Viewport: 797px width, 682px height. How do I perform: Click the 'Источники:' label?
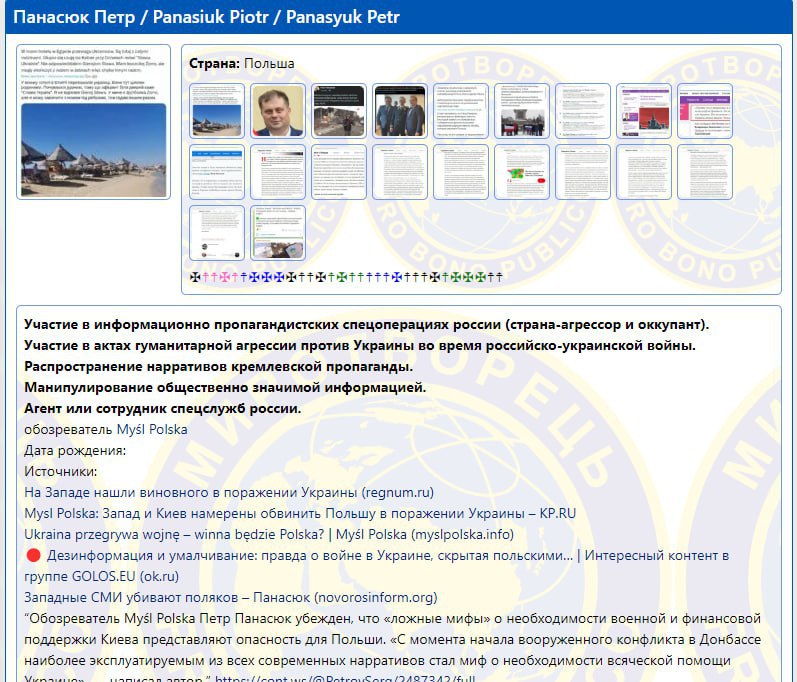pyautogui.click(x=60, y=472)
